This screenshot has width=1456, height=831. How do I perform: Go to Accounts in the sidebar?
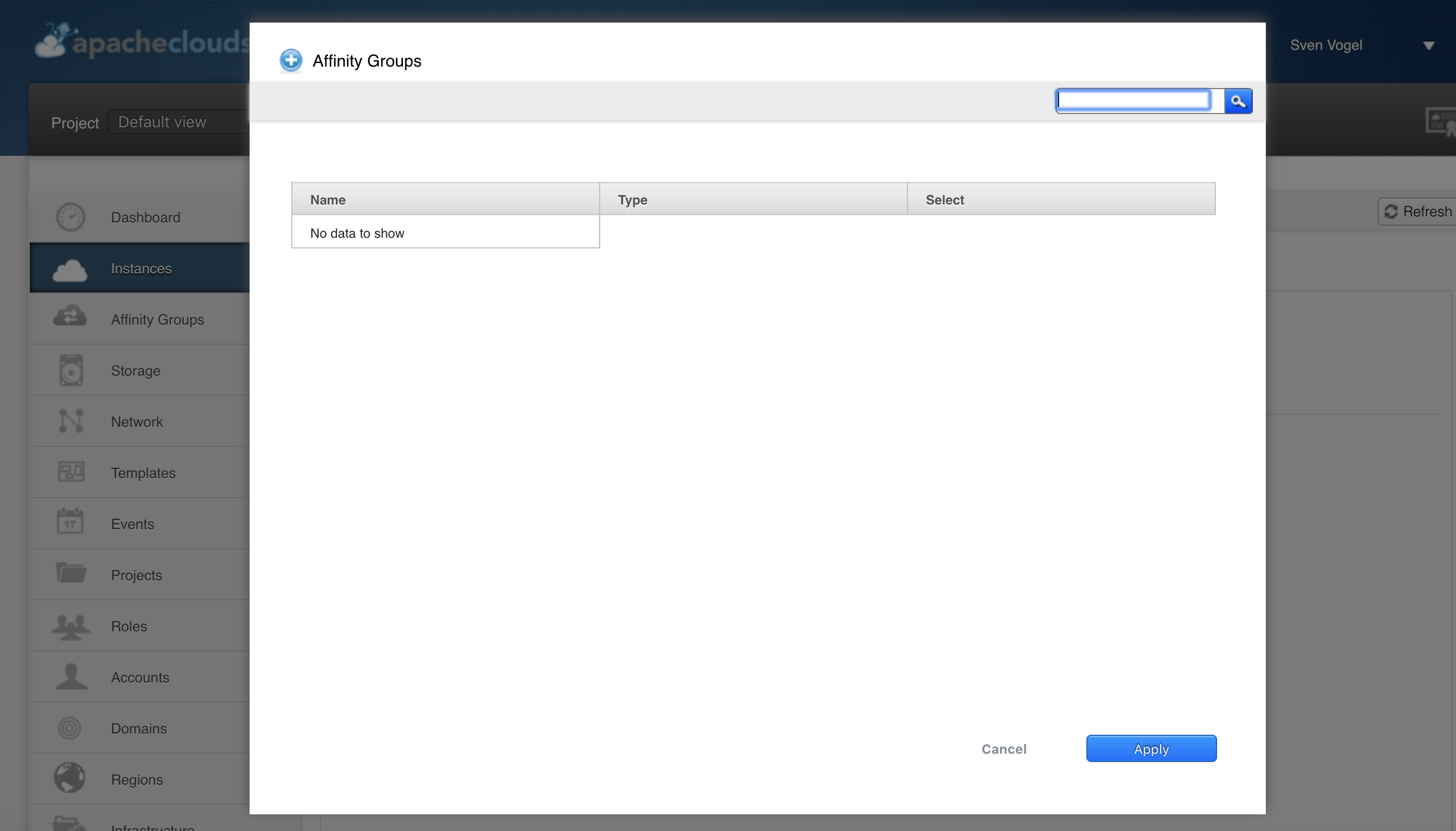140,677
